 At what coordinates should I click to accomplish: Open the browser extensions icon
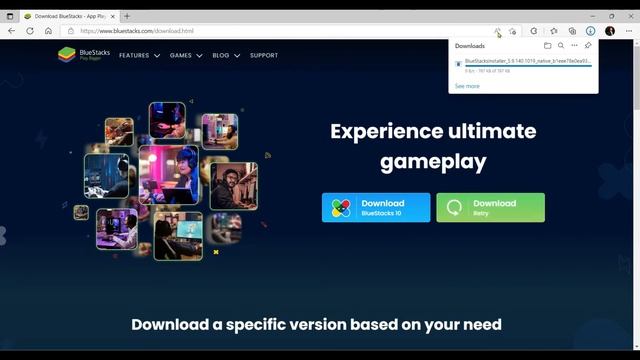click(533, 31)
